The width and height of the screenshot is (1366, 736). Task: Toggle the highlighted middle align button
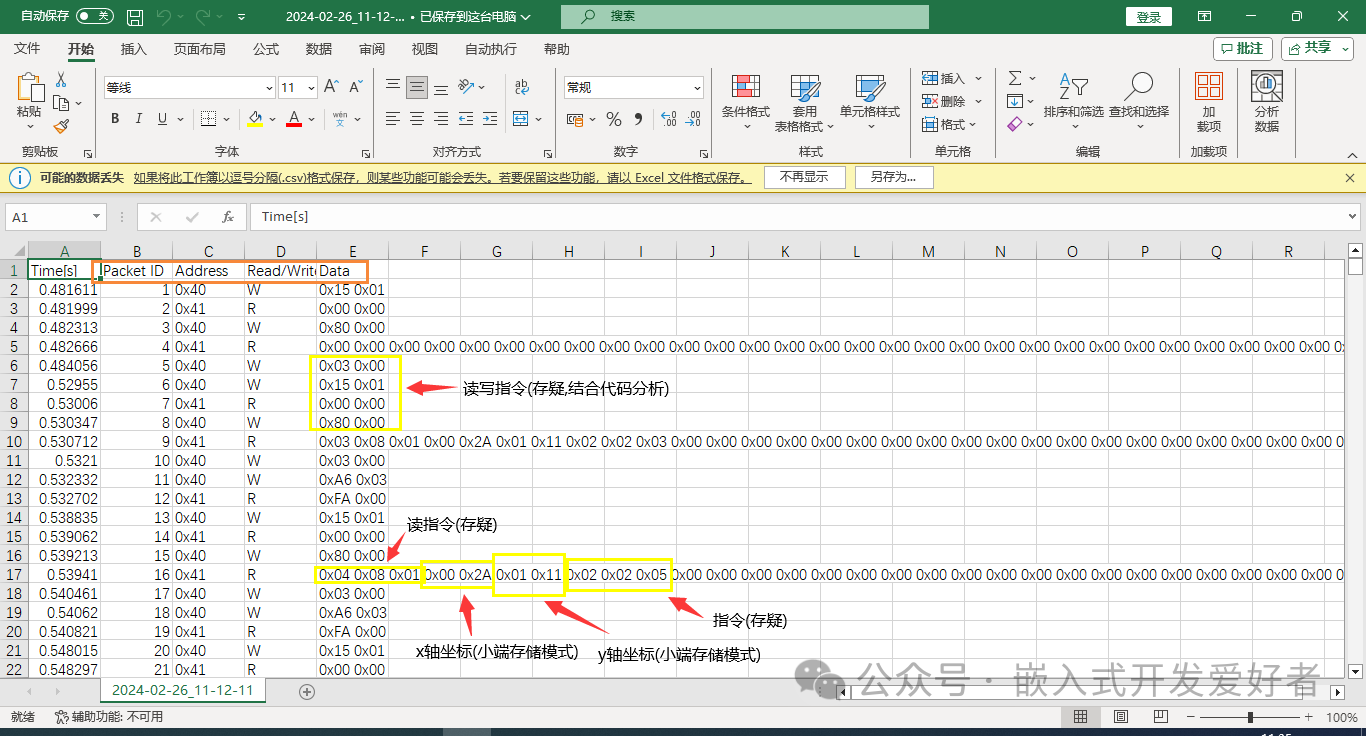click(x=417, y=87)
